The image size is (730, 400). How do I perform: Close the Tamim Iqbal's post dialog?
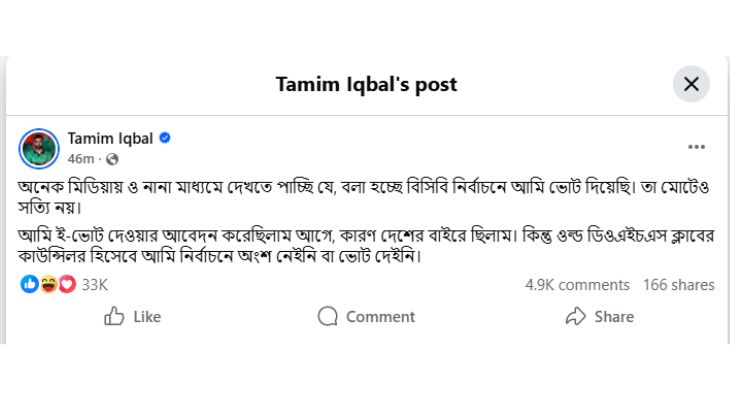691,84
